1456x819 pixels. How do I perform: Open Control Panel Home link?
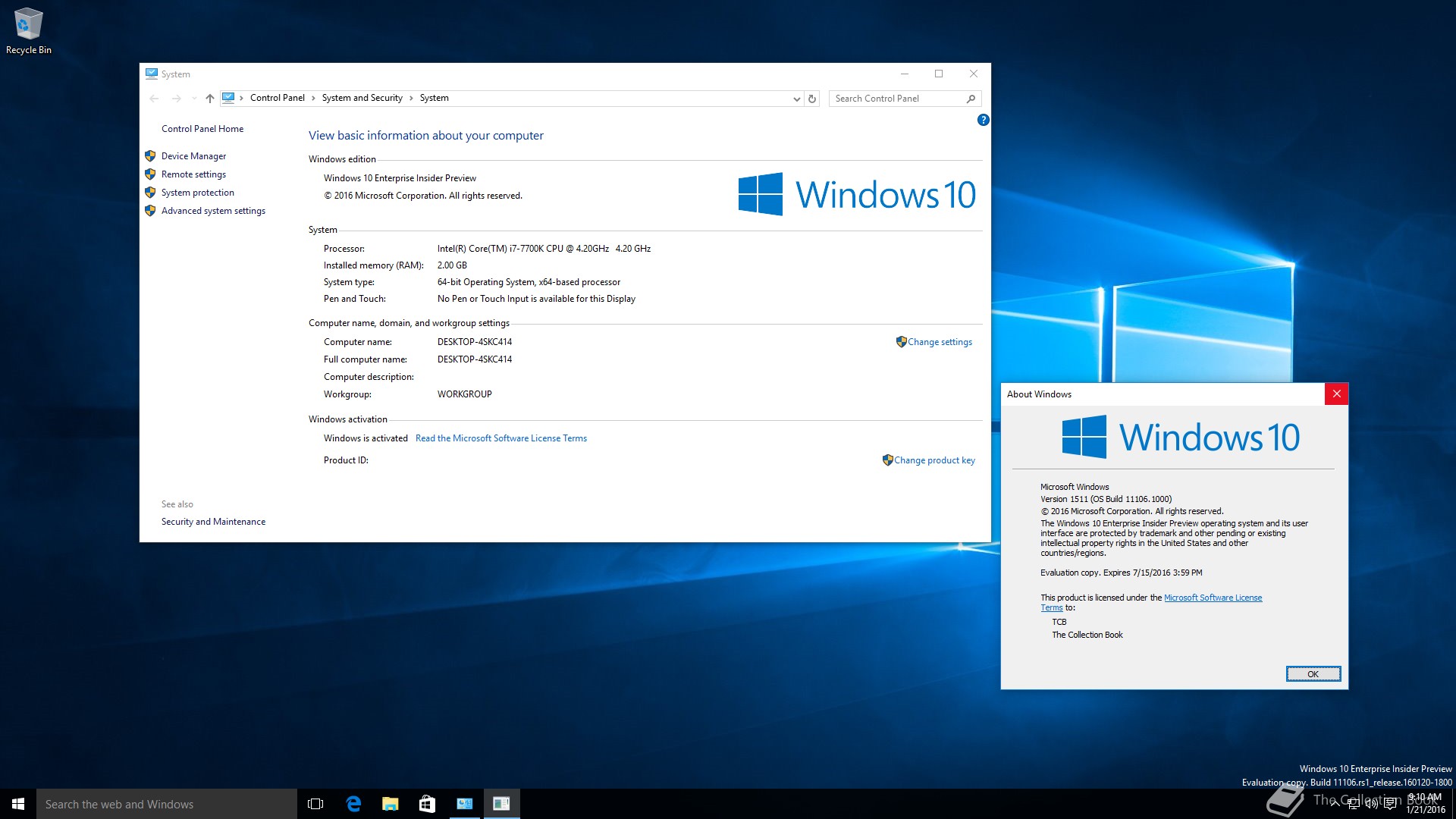[202, 129]
